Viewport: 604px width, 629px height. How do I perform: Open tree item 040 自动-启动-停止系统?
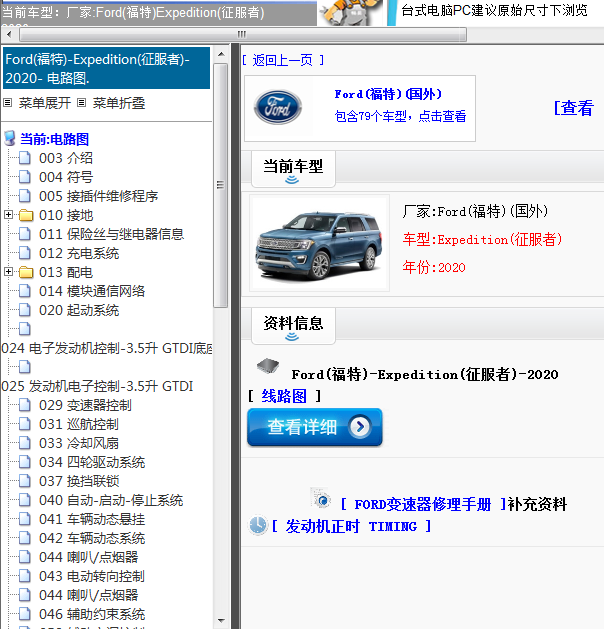[x=111, y=500]
